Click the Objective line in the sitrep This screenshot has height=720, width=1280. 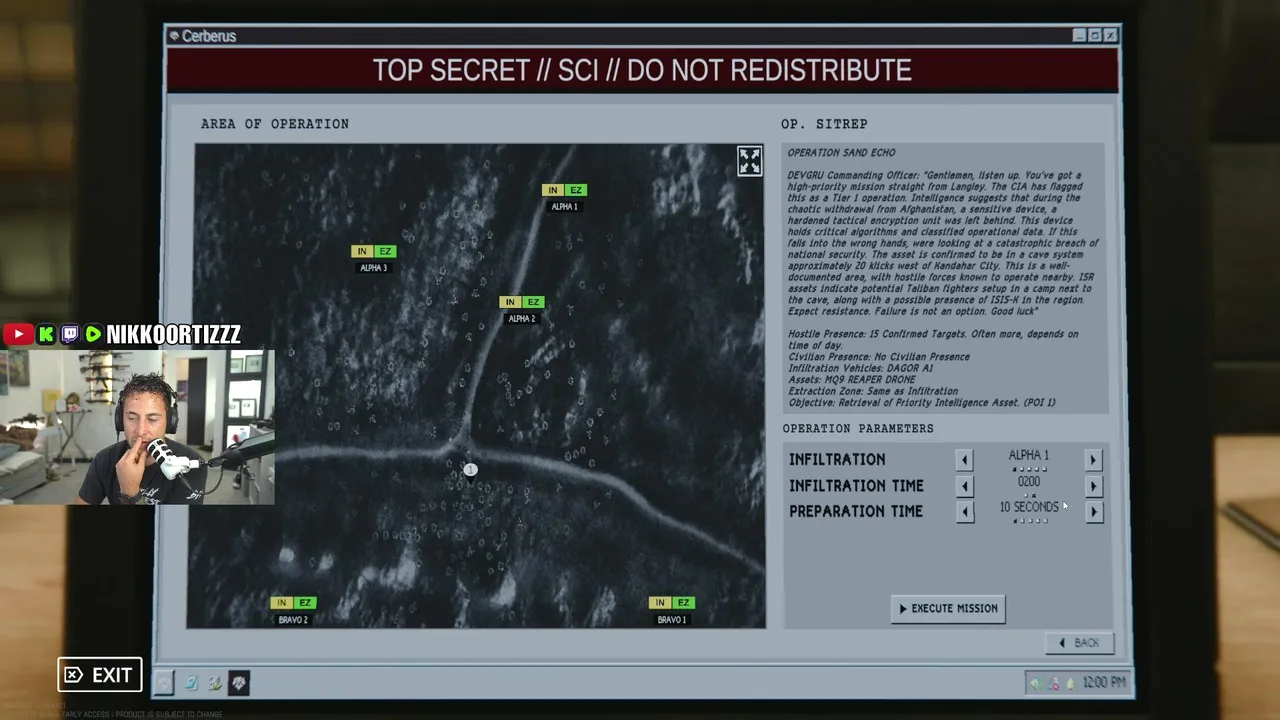click(921, 403)
